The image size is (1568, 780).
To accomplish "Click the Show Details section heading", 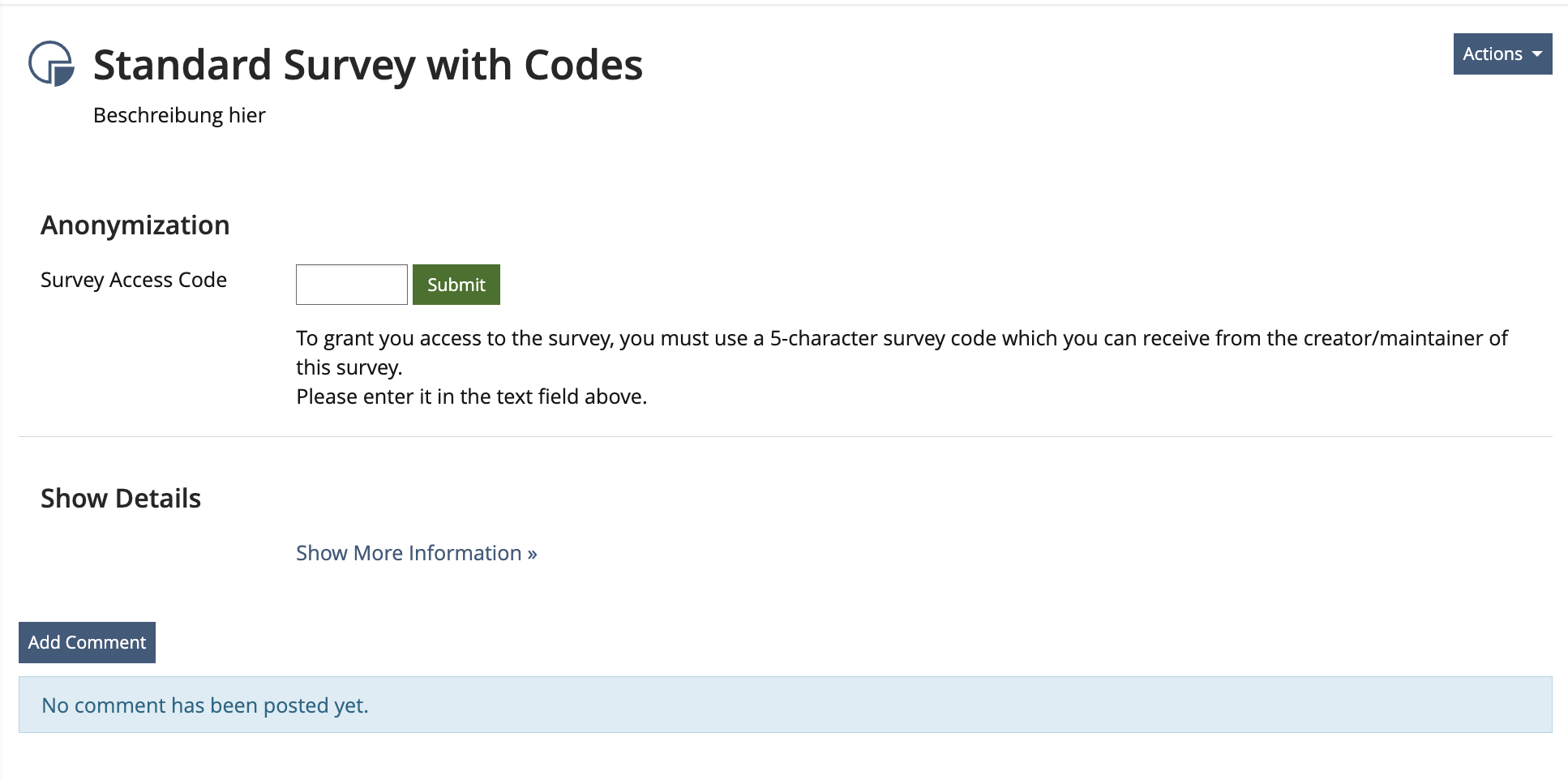I will click(121, 499).
